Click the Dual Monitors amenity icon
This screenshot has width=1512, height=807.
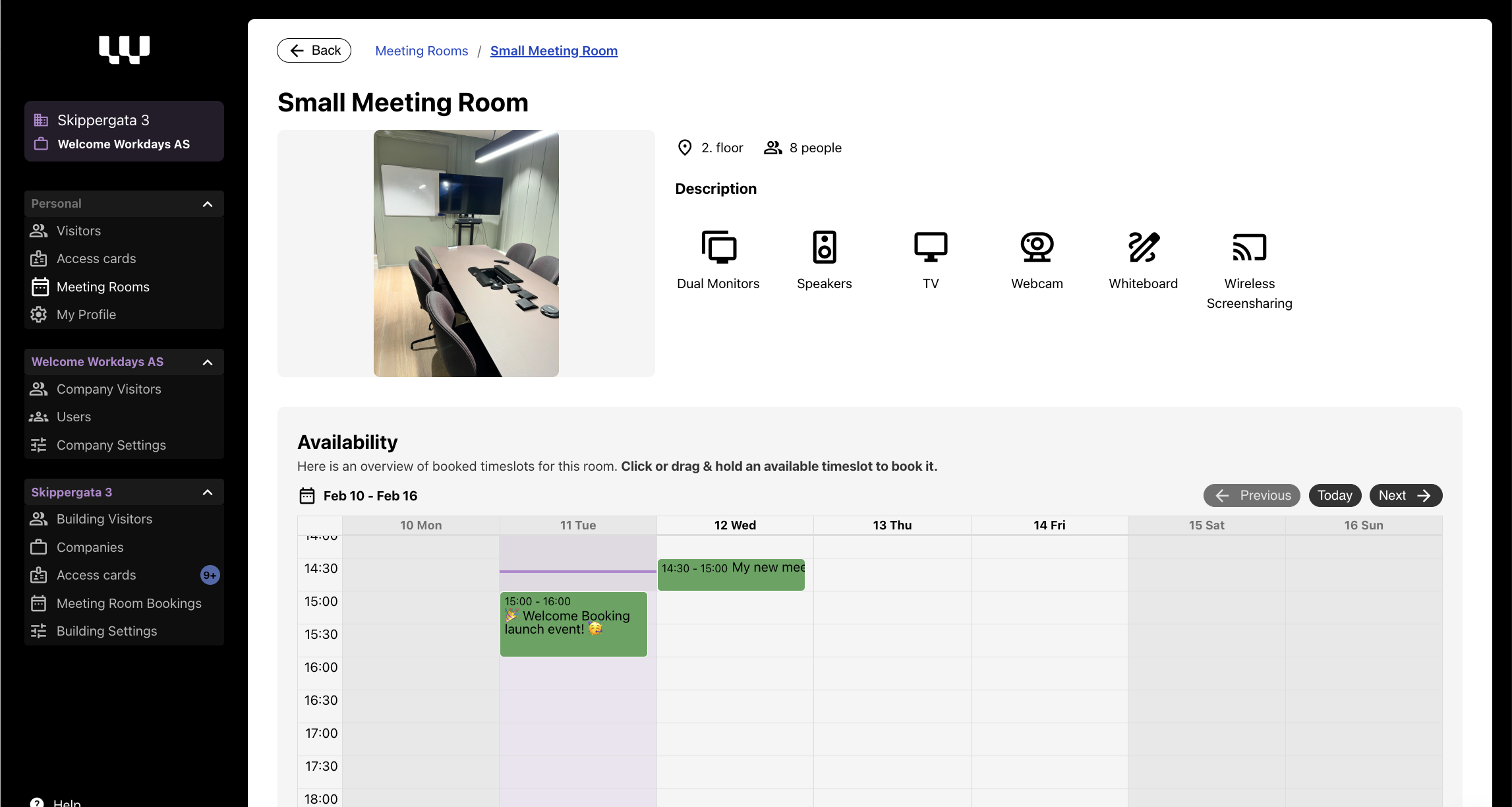coord(718,247)
